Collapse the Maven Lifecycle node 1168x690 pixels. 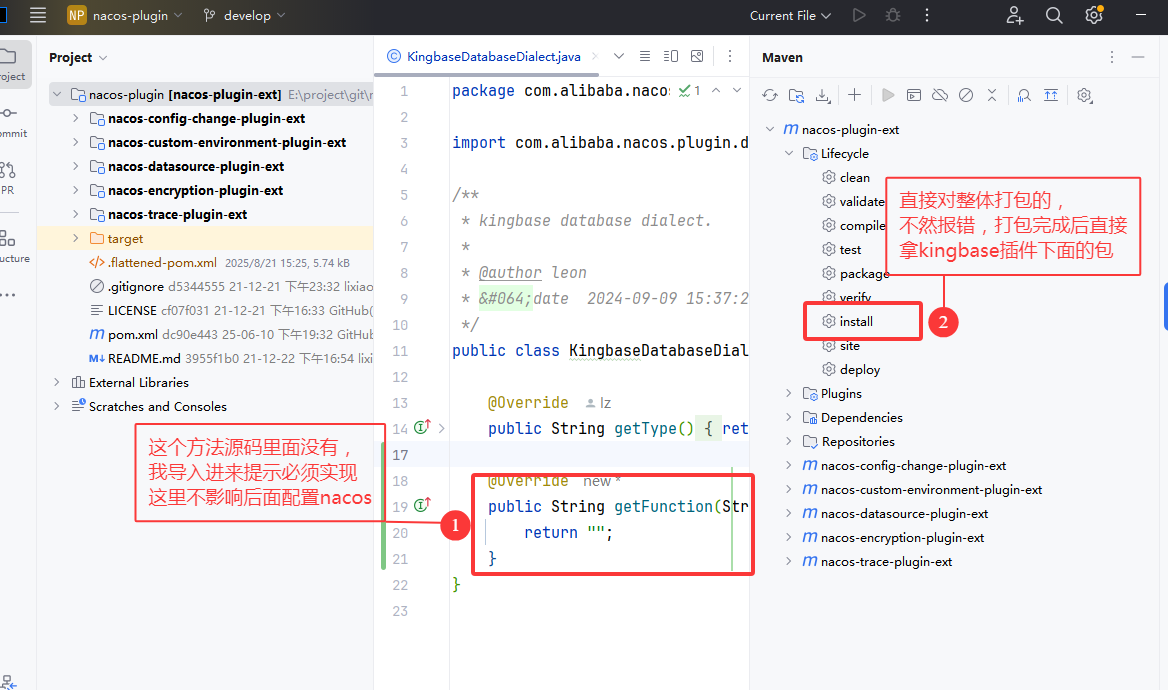789,153
